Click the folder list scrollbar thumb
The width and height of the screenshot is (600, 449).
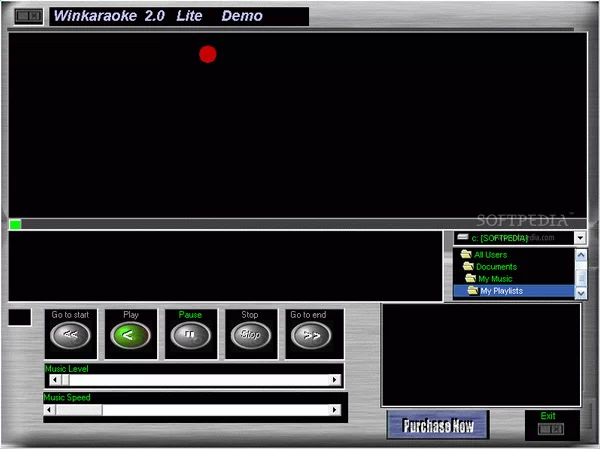click(x=581, y=276)
